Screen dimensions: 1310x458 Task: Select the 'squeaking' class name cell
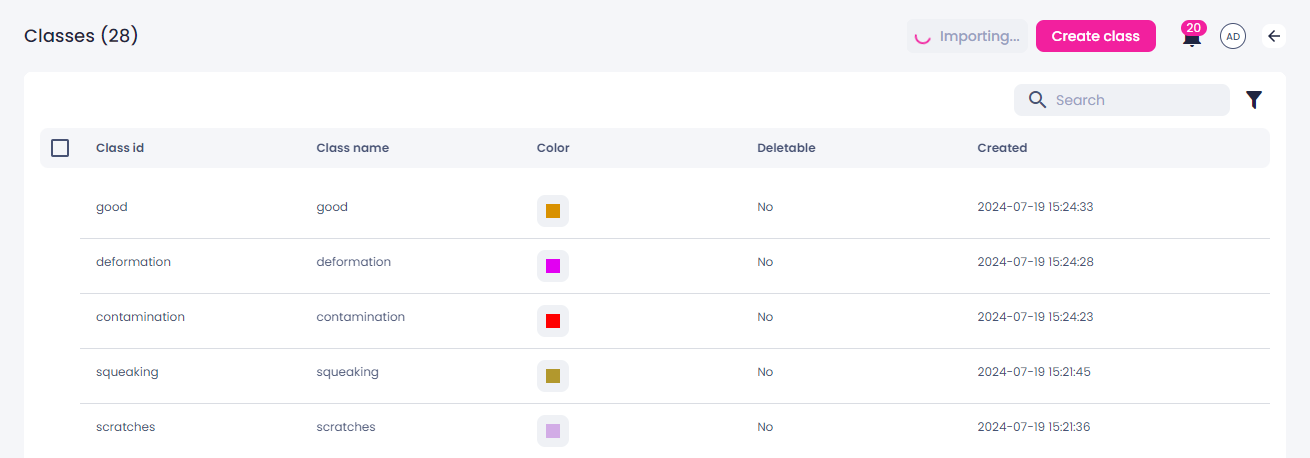coord(347,372)
